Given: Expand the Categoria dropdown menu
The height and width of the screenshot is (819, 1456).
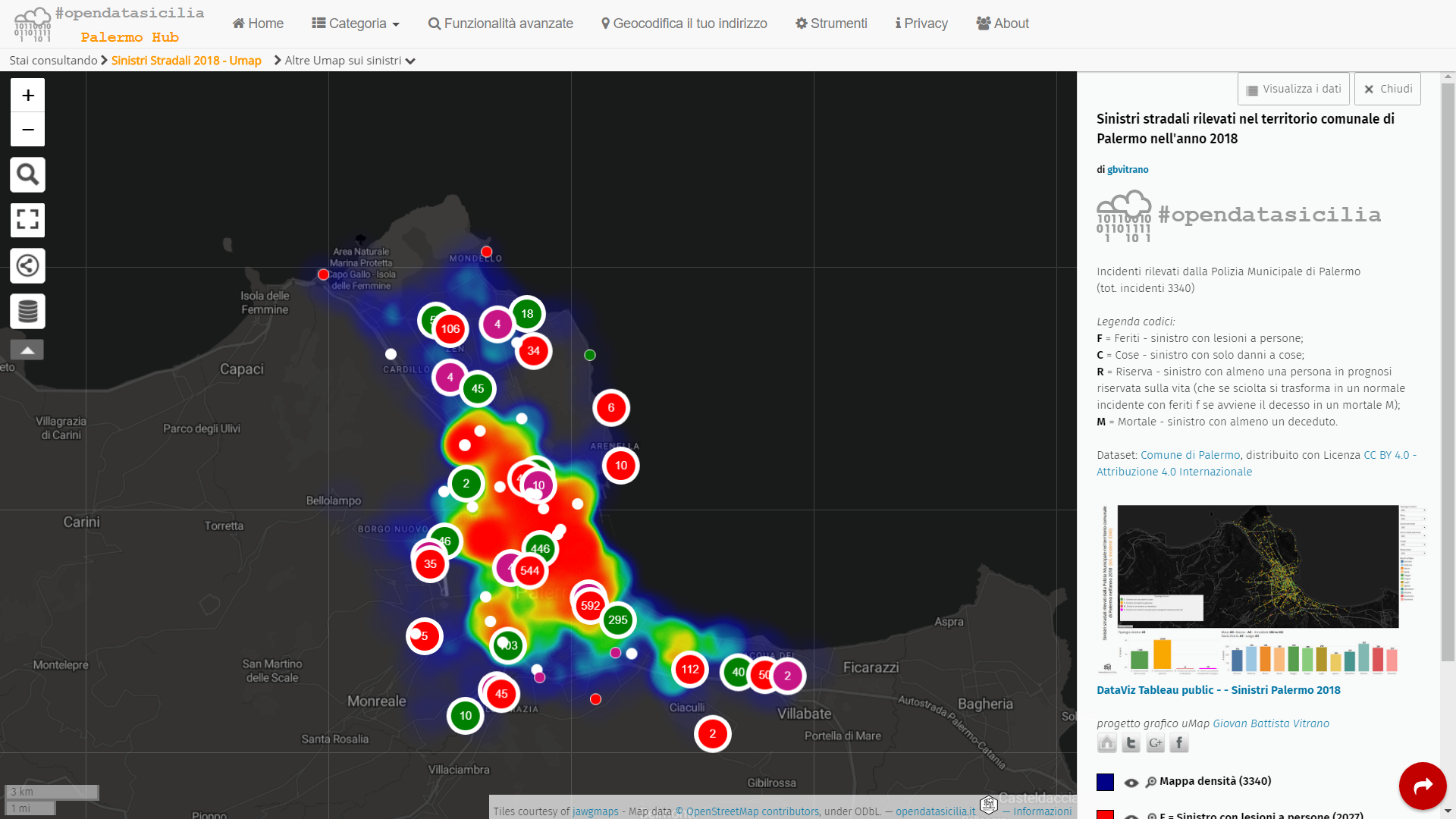Looking at the screenshot, I should click(356, 24).
